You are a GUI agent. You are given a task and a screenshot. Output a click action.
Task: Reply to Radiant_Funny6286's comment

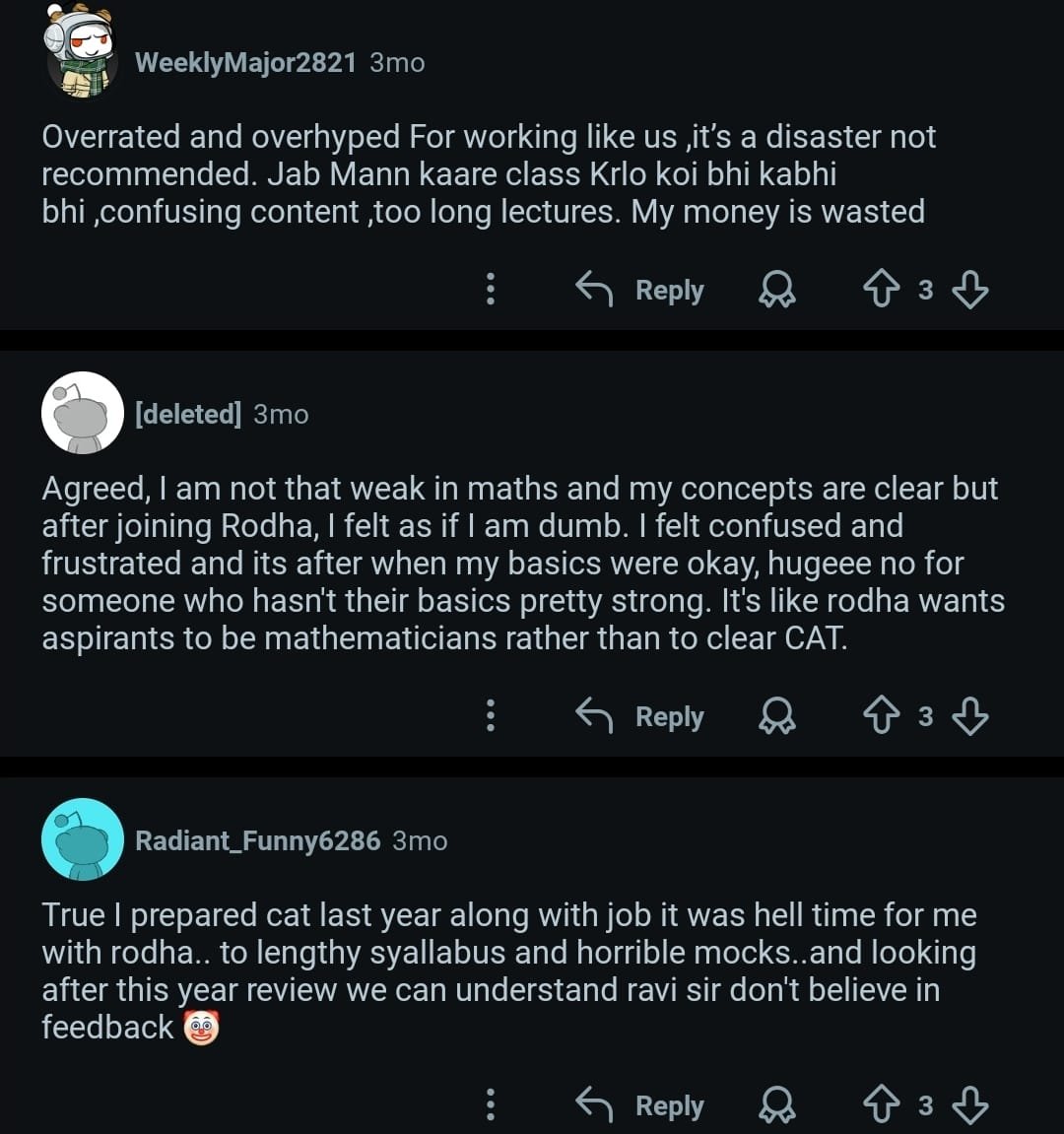point(640,1105)
